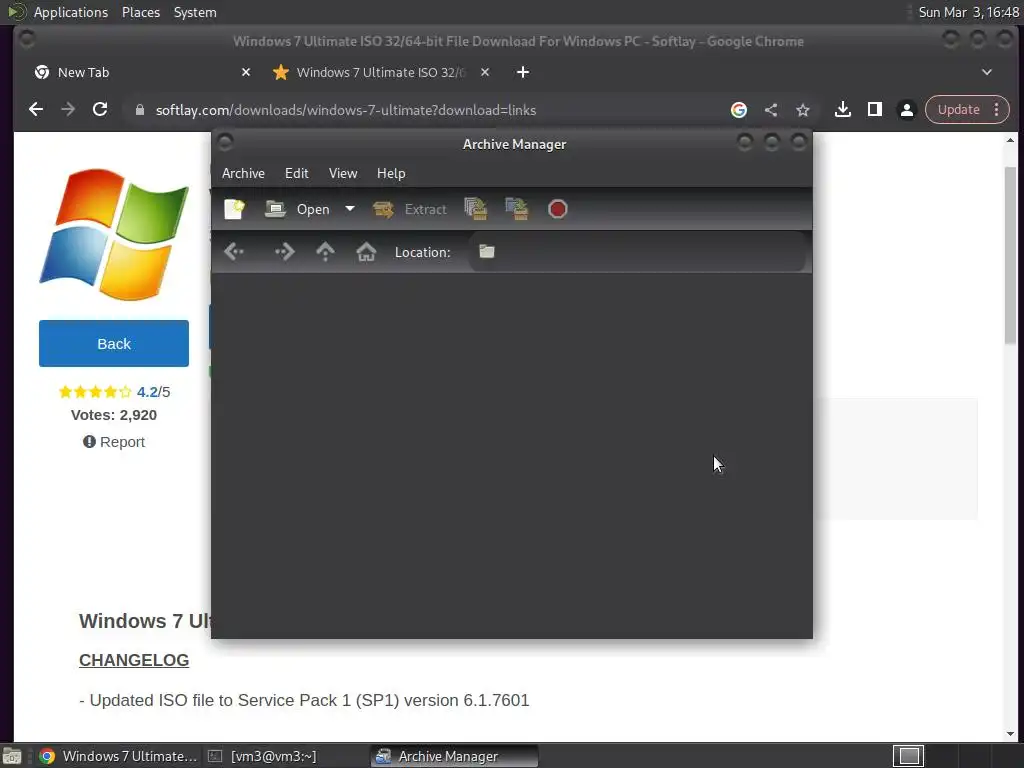Stop the current operation with red button
This screenshot has width=1024, height=768.
pyautogui.click(x=558, y=209)
